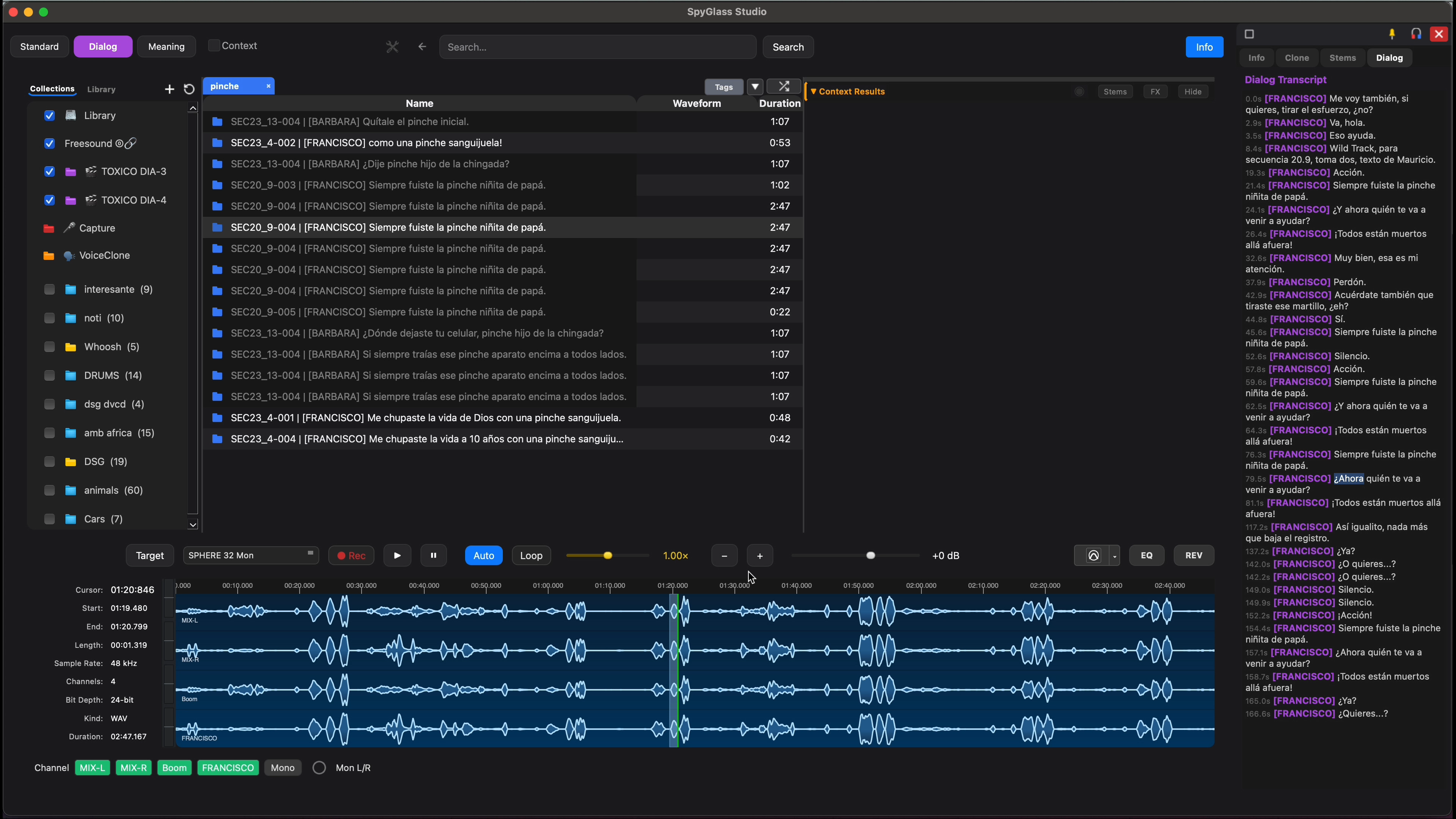Click folder icon of SEC20_9-005 row
Image resolution: width=1456 pixels, height=819 pixels.
point(217,312)
